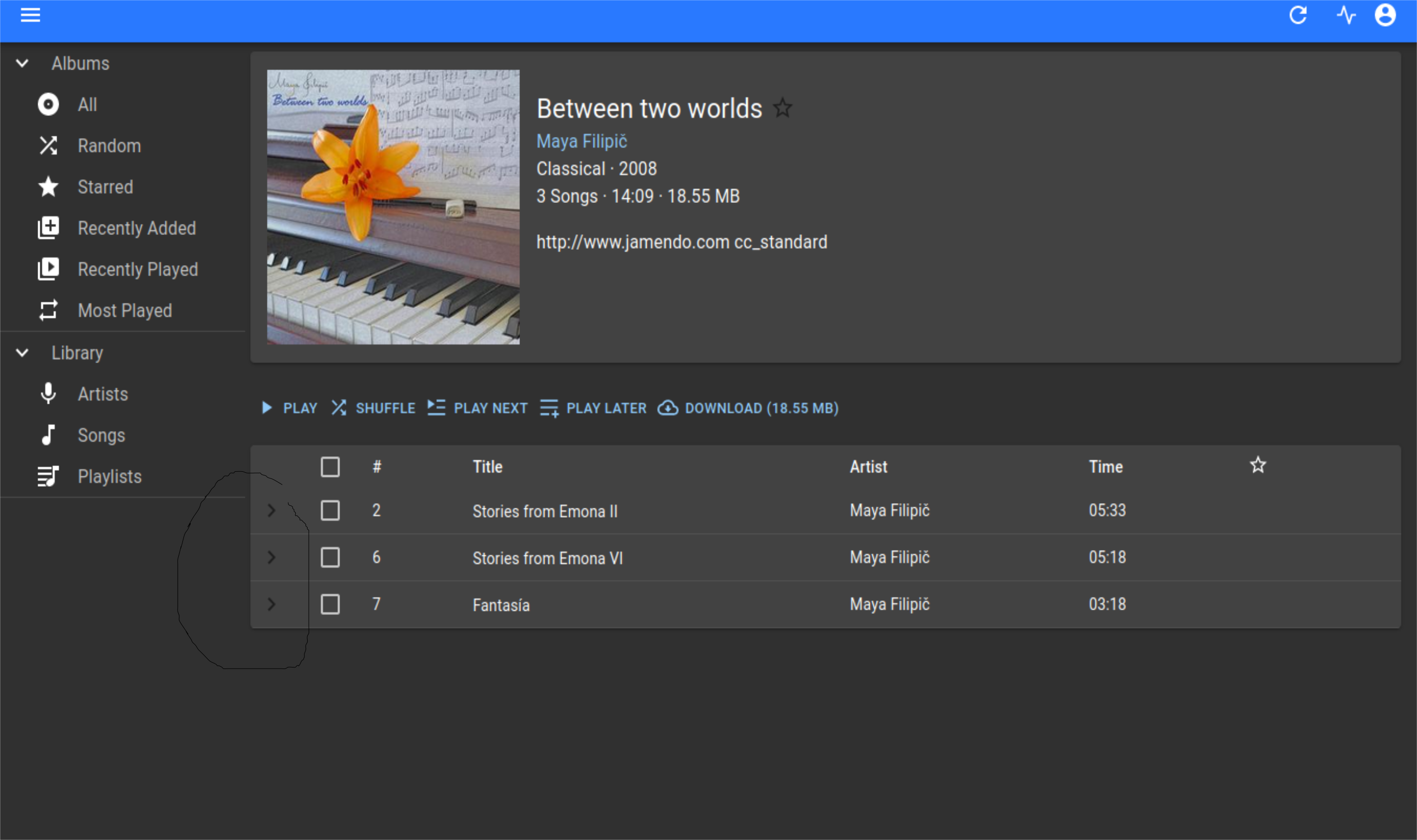Download the album with the Download button
The image size is (1417, 840).
click(x=749, y=408)
